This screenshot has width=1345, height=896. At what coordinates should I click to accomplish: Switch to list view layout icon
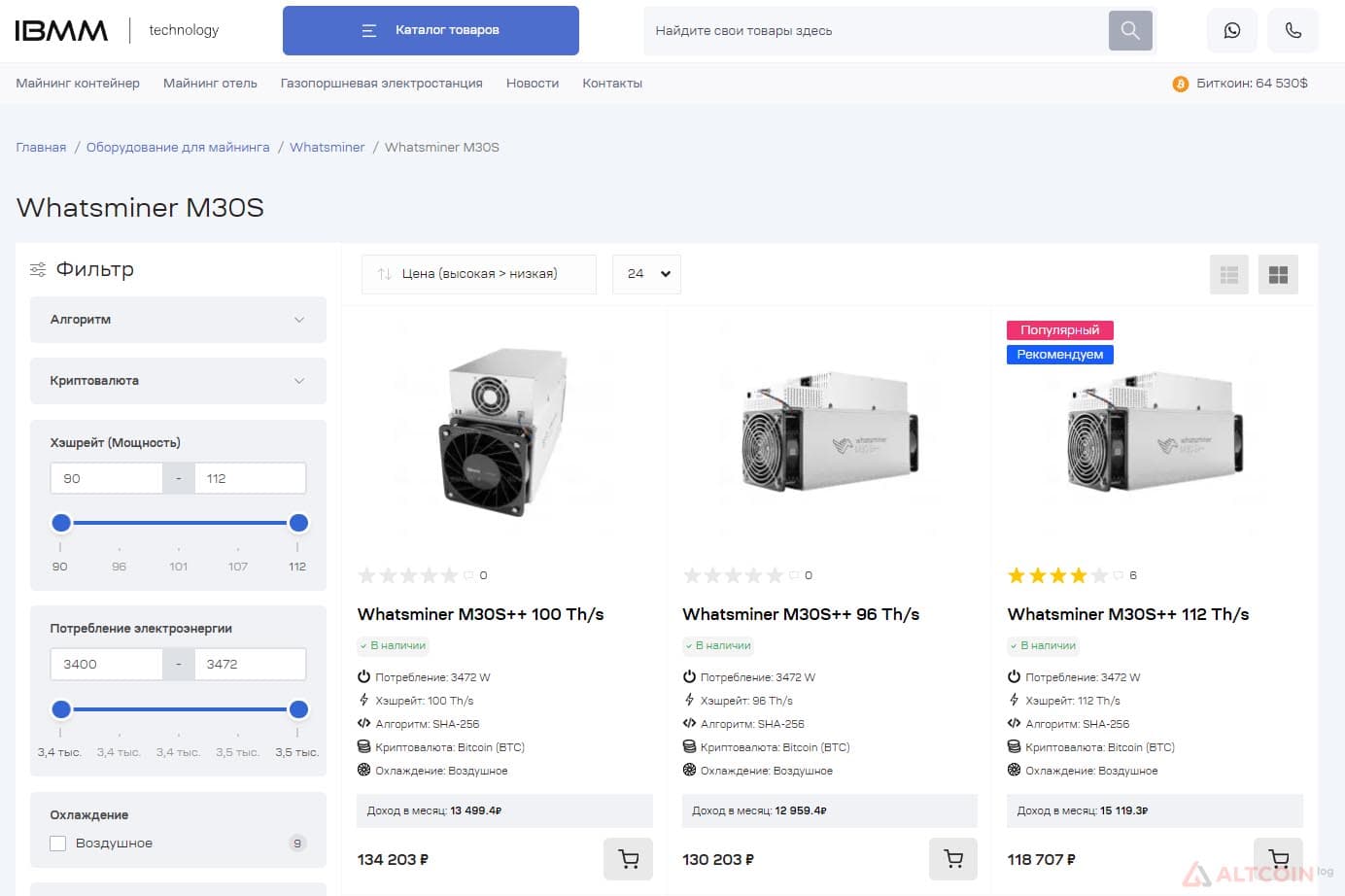[x=1229, y=275]
